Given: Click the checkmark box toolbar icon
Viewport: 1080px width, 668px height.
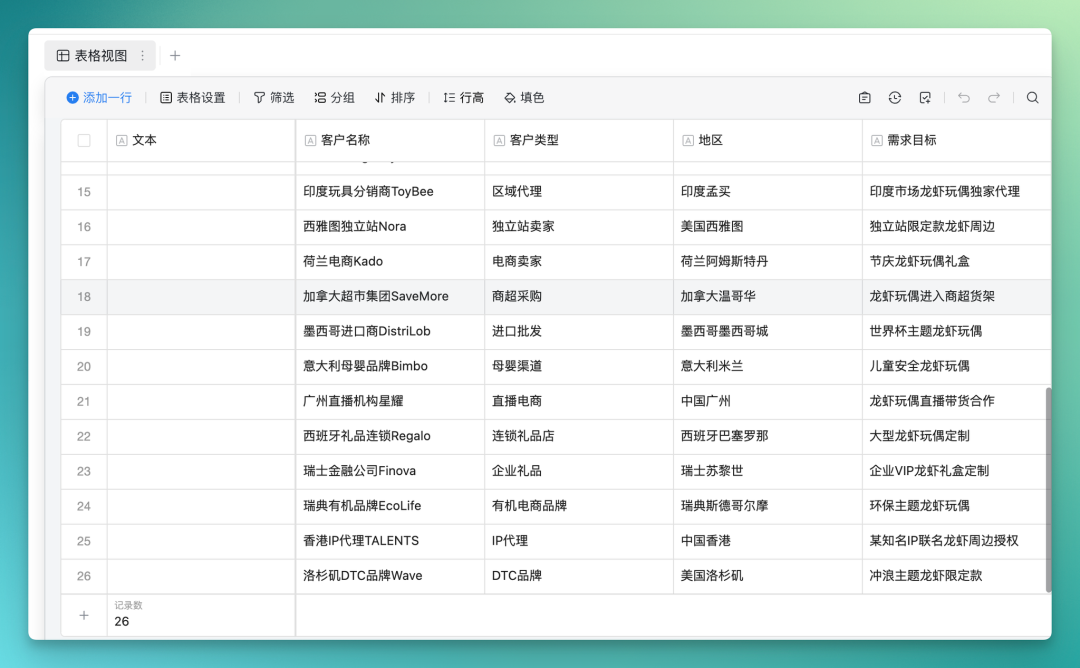Looking at the screenshot, I should point(925,98).
